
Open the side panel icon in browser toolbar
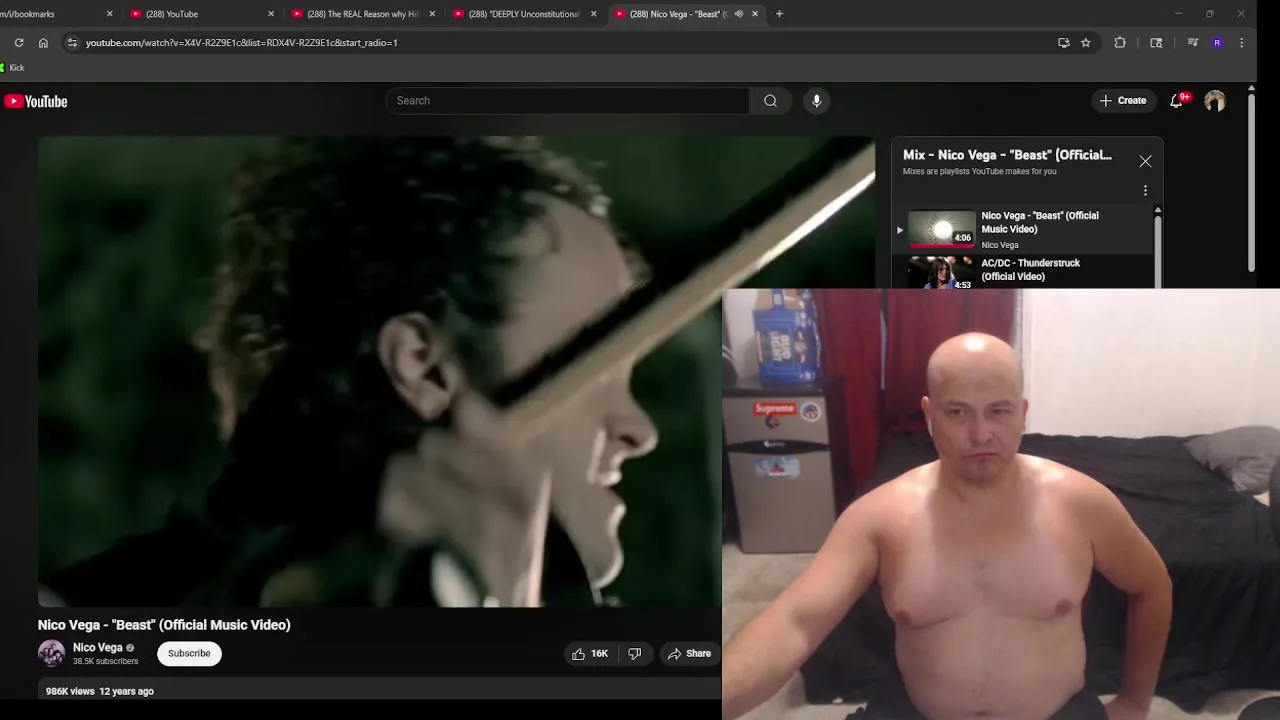click(1156, 43)
